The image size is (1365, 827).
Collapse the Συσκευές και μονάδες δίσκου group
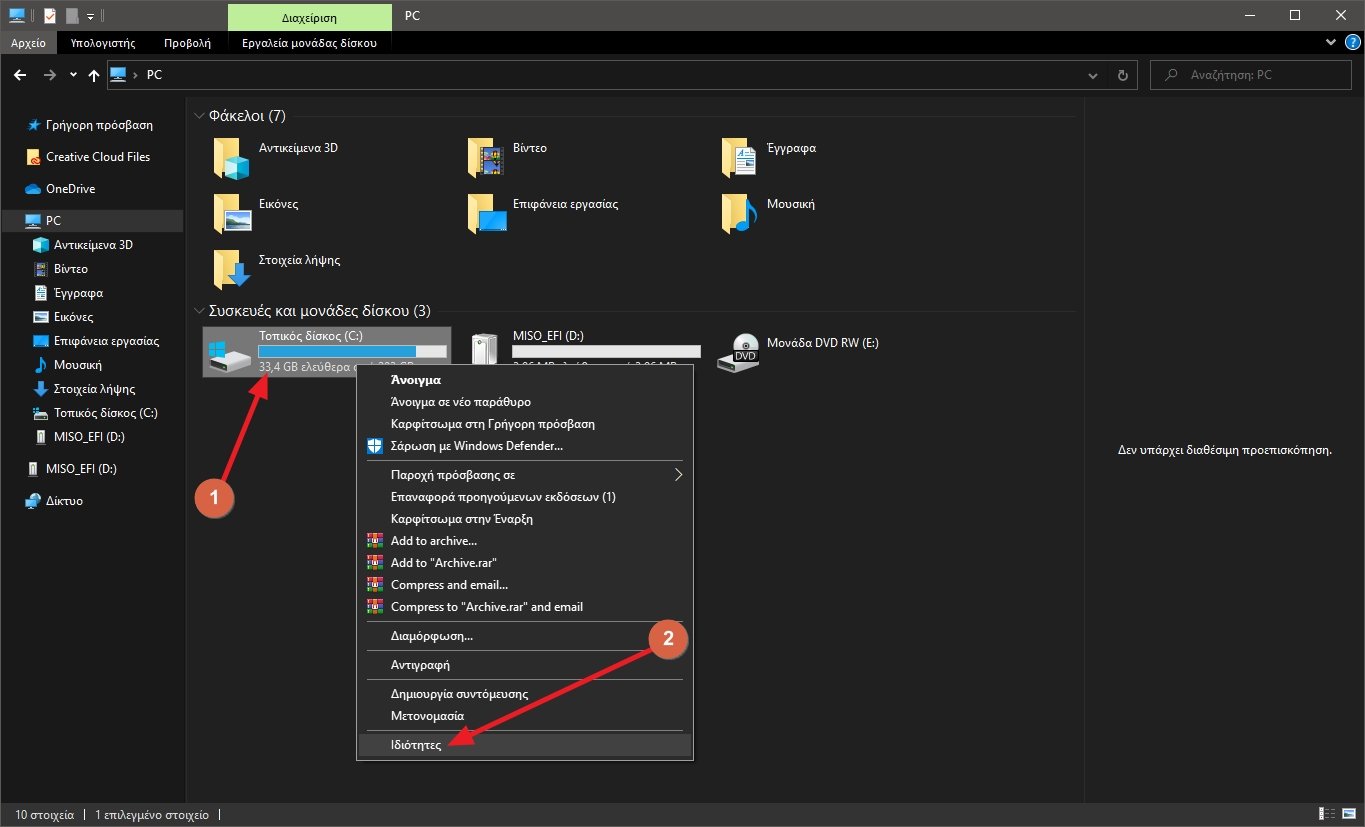click(200, 311)
